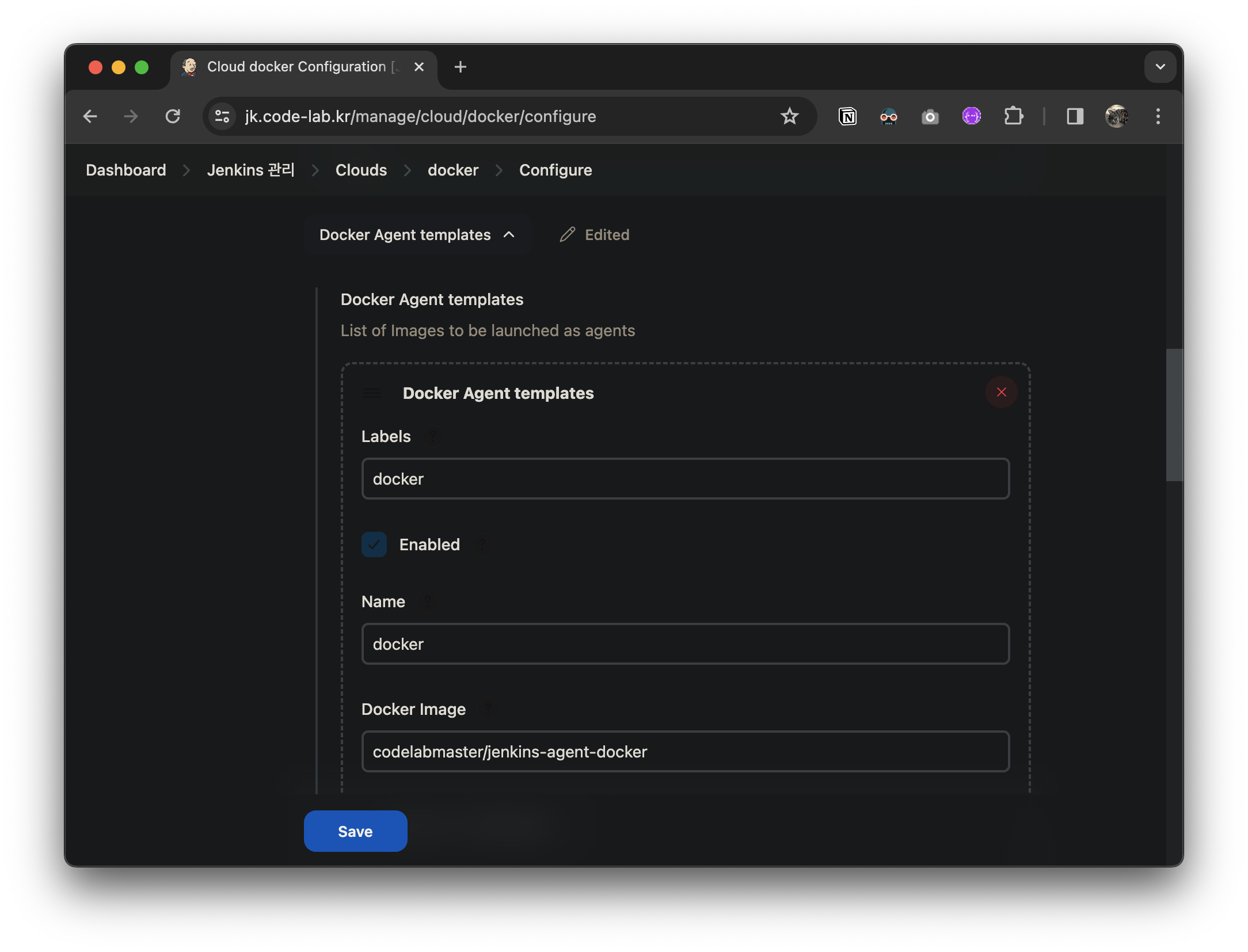Open the Jenkins 관리 breadcrumb link
1248x952 pixels.
(250, 170)
